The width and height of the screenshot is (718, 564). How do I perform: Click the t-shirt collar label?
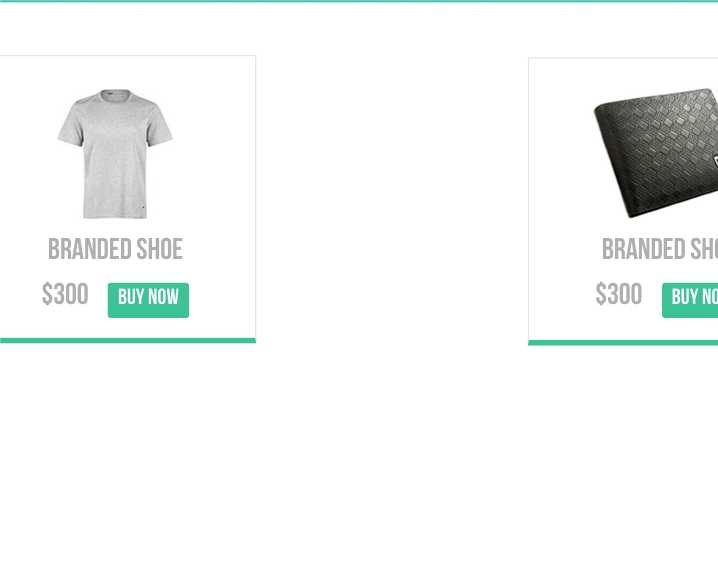(109, 95)
